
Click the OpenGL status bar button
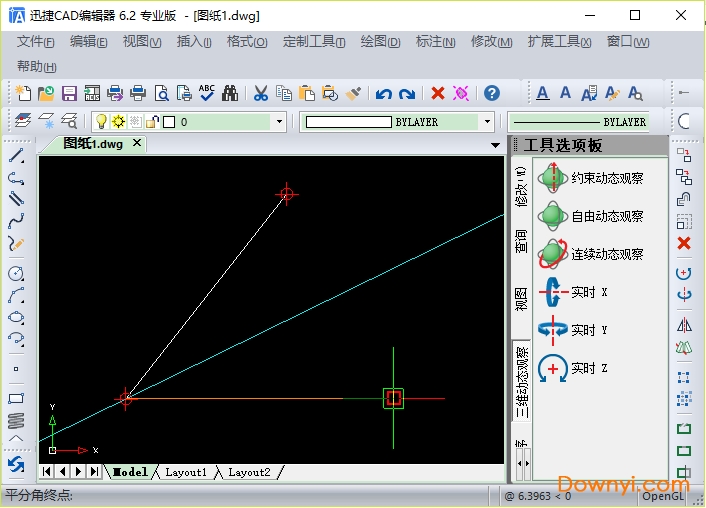tap(662, 495)
